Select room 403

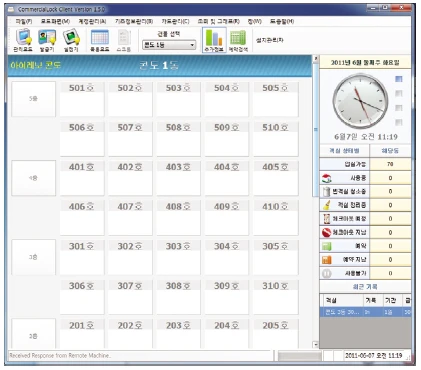tap(178, 178)
